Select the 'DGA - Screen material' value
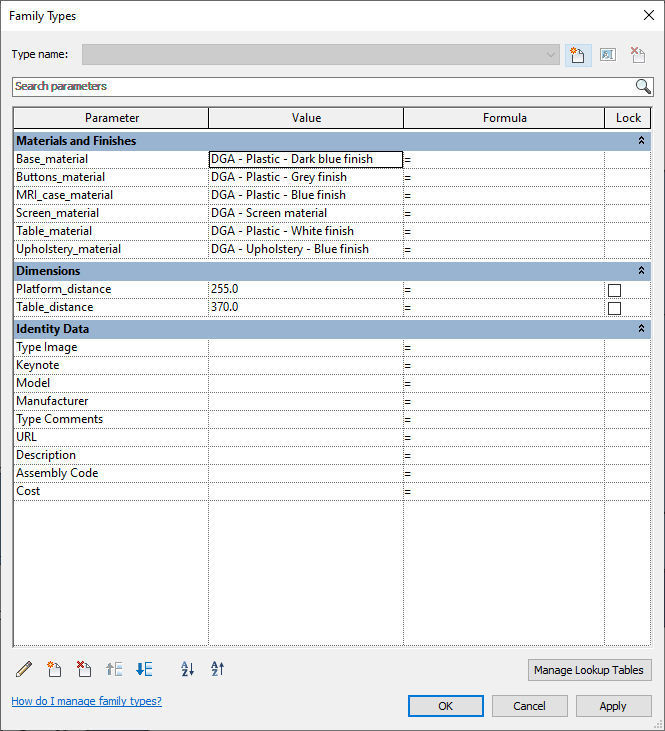The height and width of the screenshot is (731, 665). click(306, 213)
